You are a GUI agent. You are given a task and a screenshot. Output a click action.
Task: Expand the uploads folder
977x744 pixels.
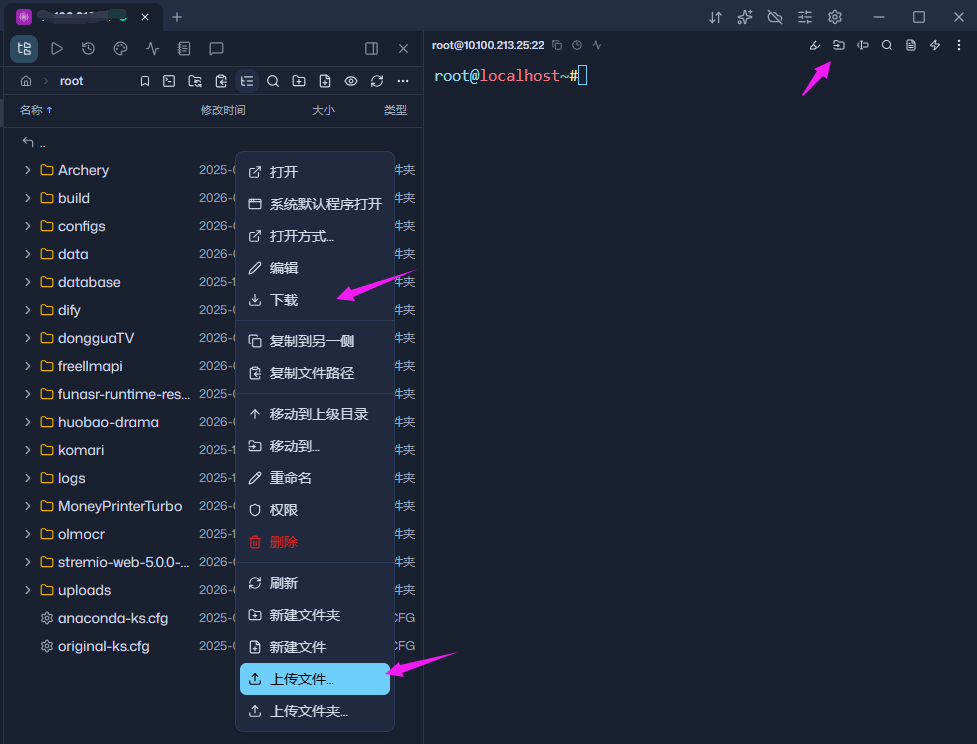27,589
